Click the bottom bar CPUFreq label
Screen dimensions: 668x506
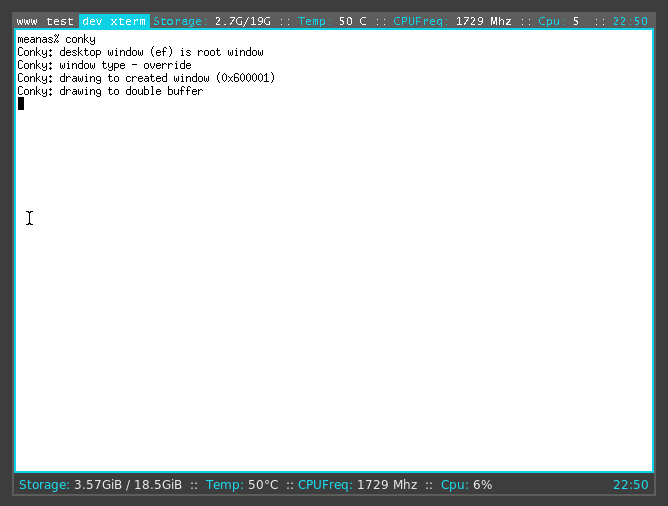(325, 485)
